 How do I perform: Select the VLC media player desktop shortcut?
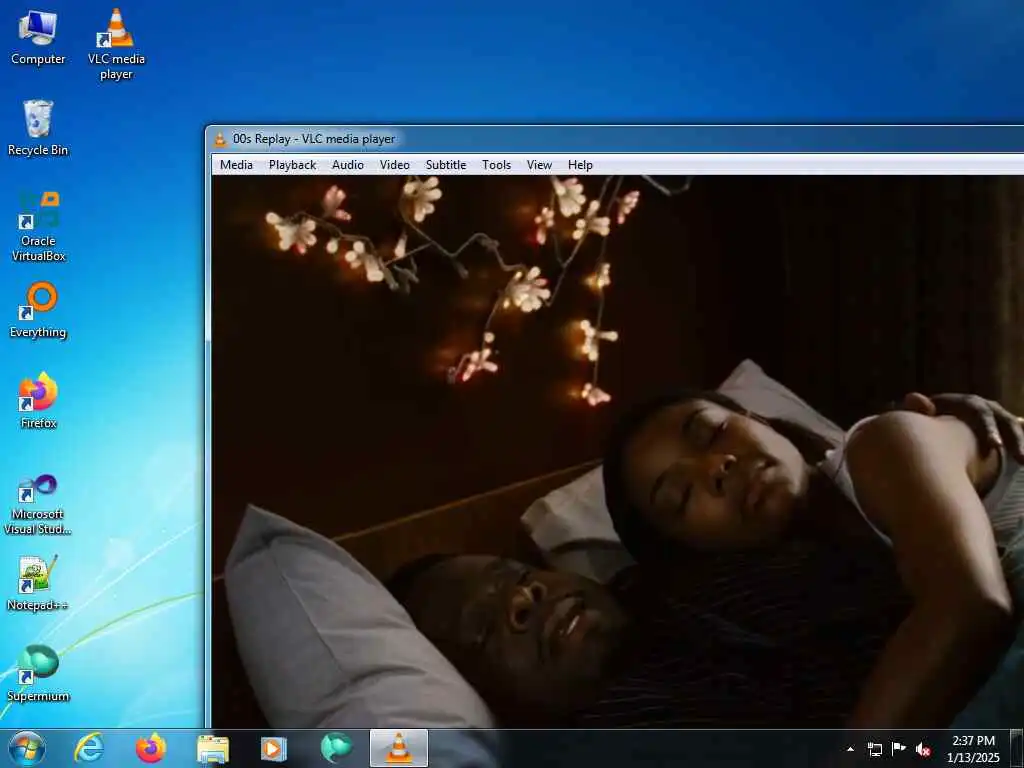(116, 44)
